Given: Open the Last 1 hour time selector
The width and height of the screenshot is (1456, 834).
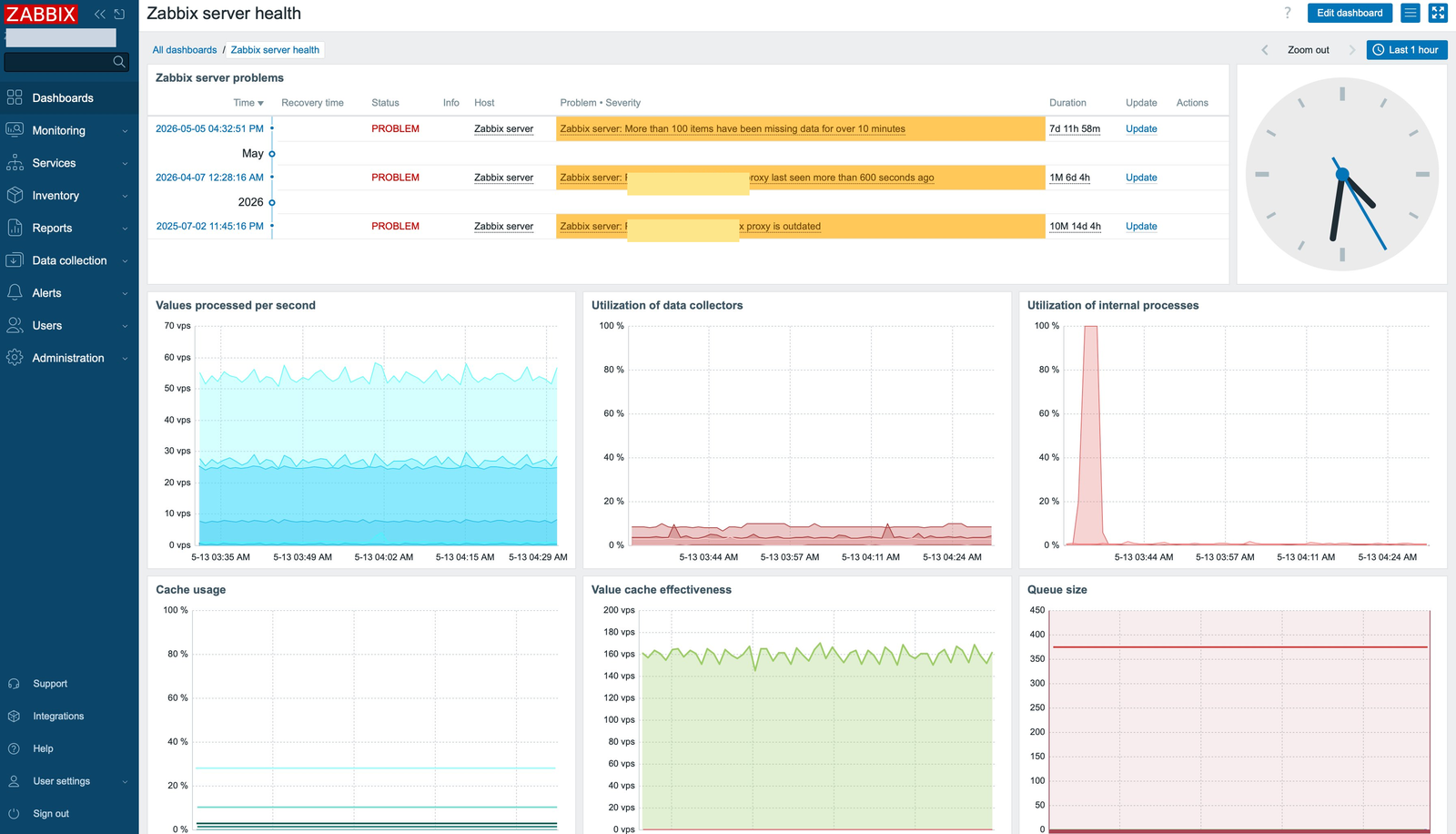Looking at the screenshot, I should tap(1407, 50).
